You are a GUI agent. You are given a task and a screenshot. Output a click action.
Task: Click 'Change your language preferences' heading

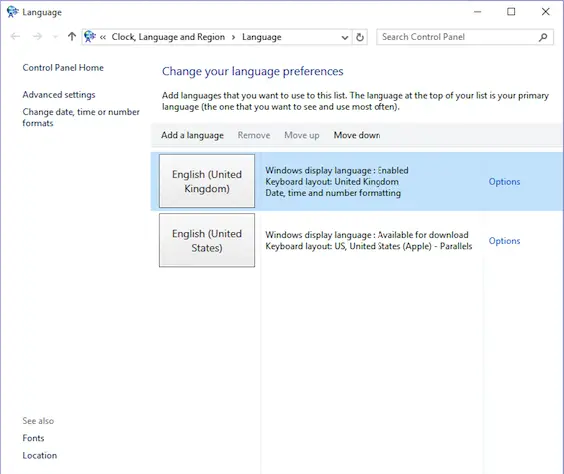[x=253, y=71]
